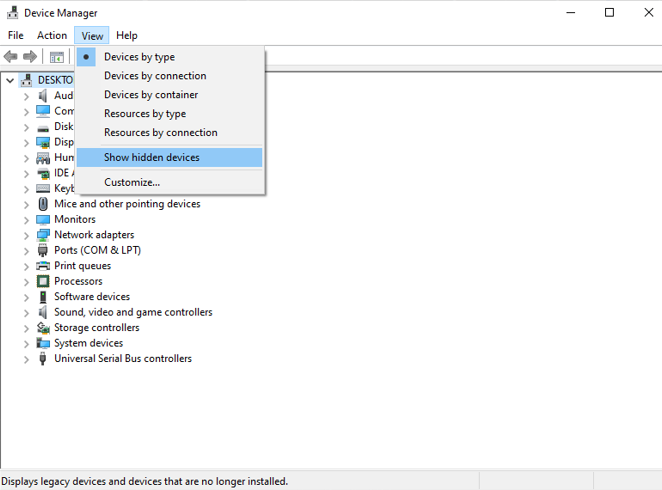
Task: Select the Monitors label
Action: [75, 219]
